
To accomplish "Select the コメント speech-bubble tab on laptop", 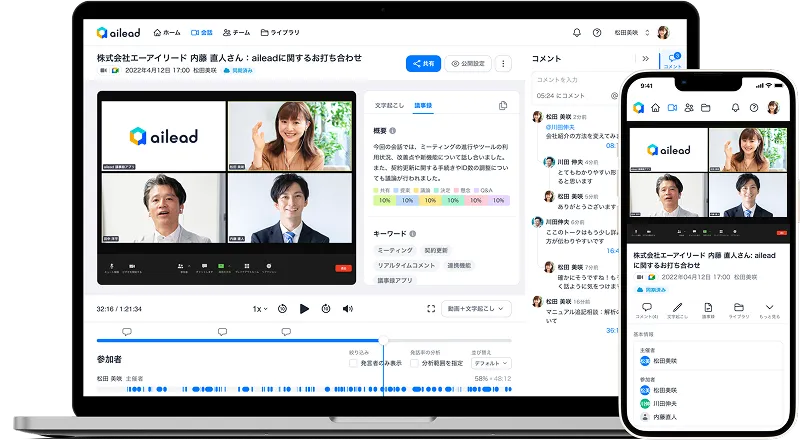I will tap(673, 60).
